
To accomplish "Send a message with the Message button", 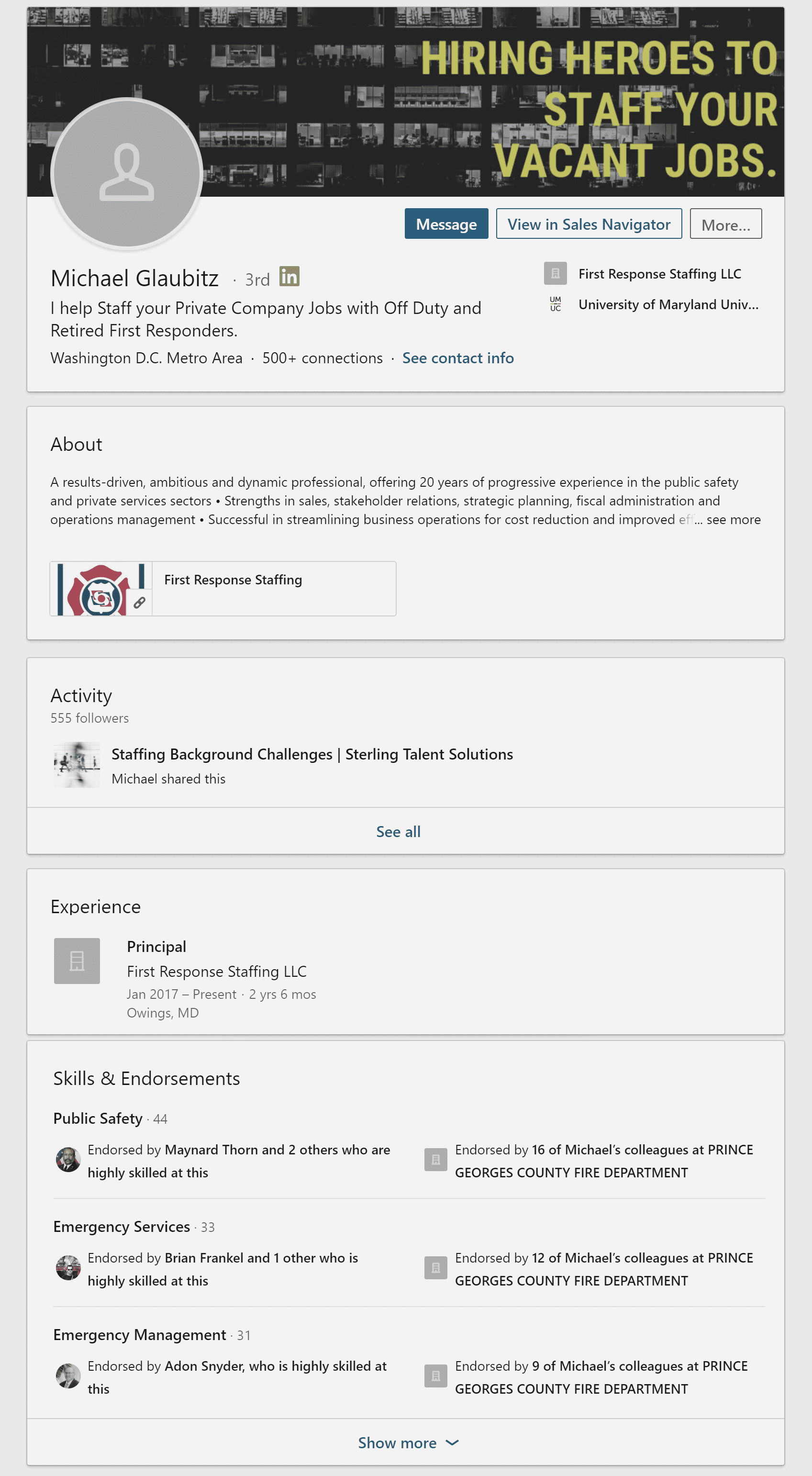I will [x=446, y=224].
